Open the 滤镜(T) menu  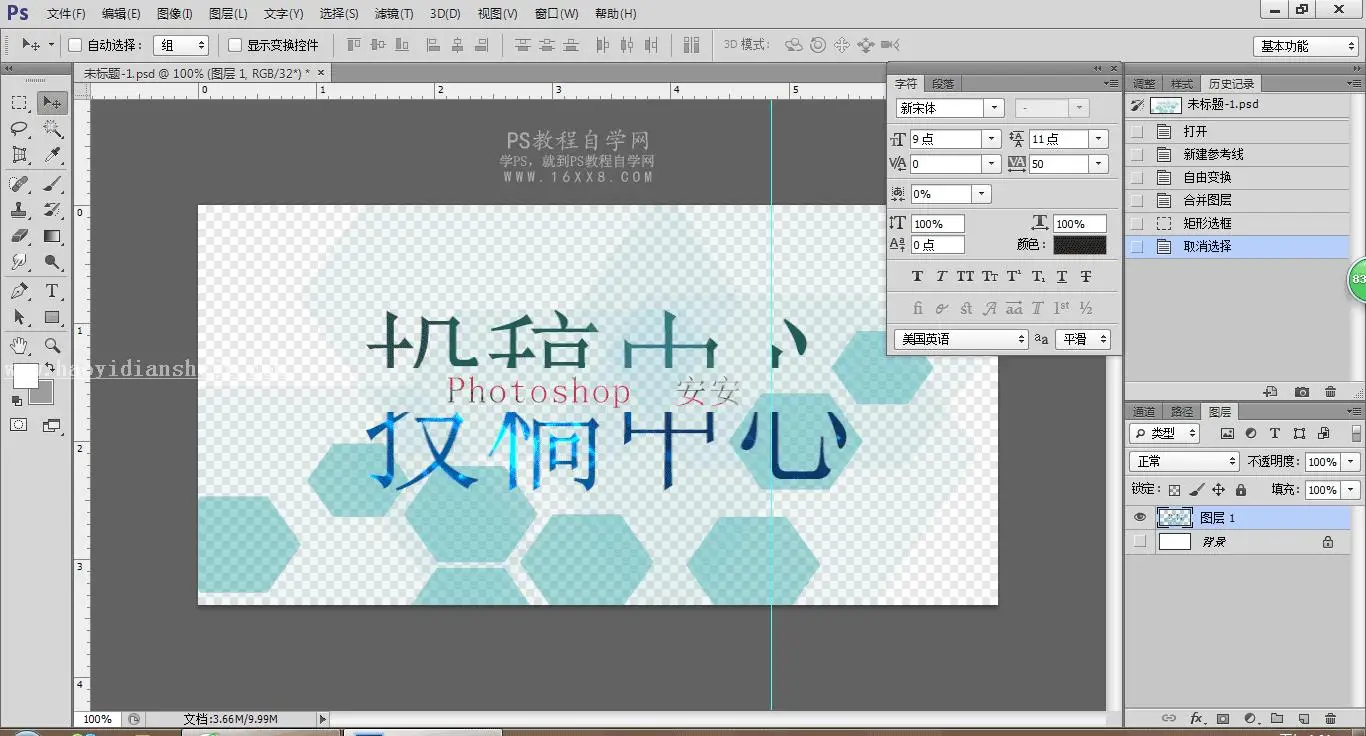point(394,14)
